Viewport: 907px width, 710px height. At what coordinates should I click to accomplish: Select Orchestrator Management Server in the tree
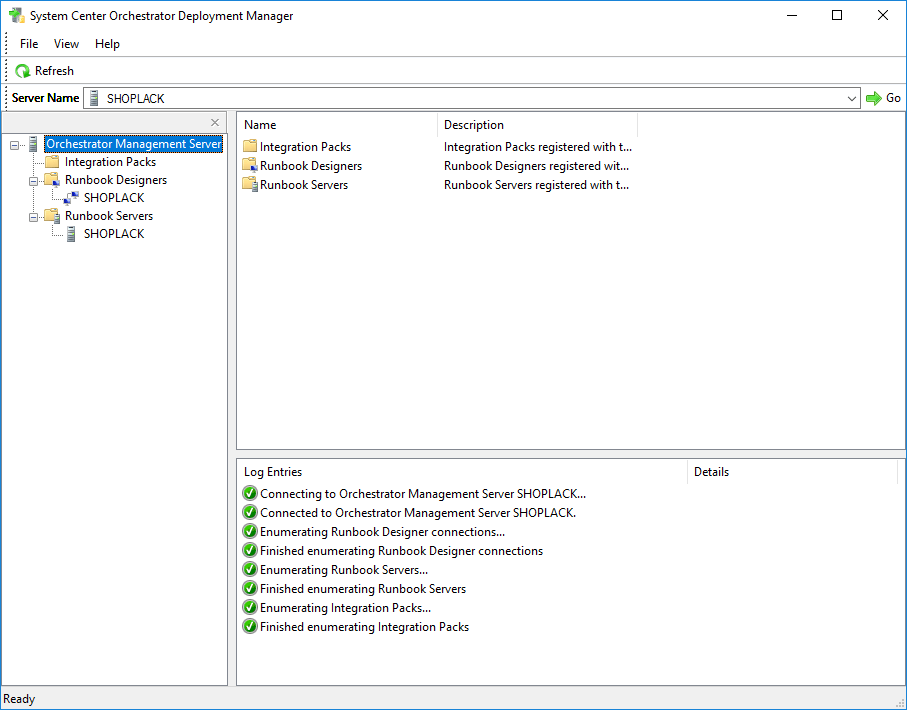click(134, 144)
